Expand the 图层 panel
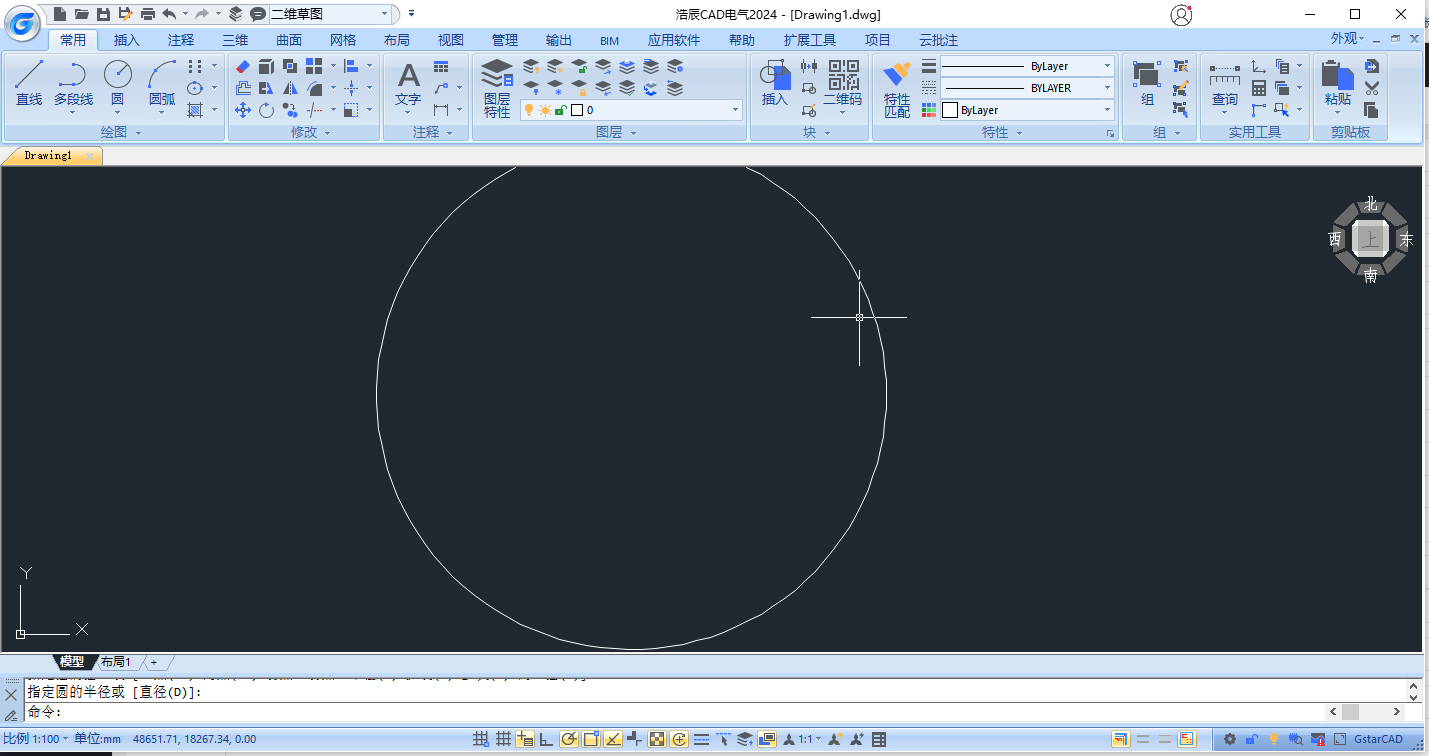This screenshot has height=756, width=1429. point(615,132)
